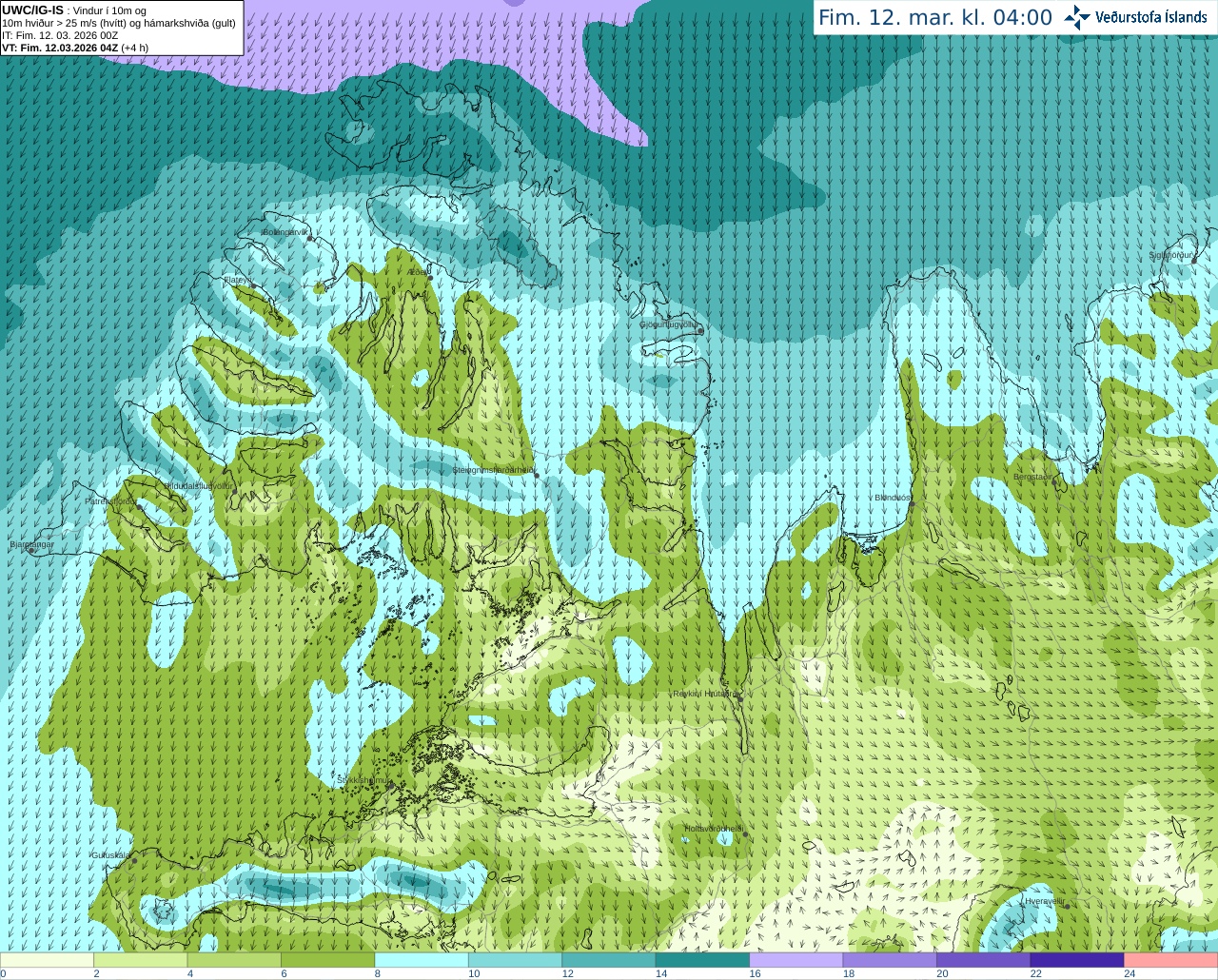Click the Stykkishólmur station label
This screenshot has height=980, width=1218.
tap(363, 779)
